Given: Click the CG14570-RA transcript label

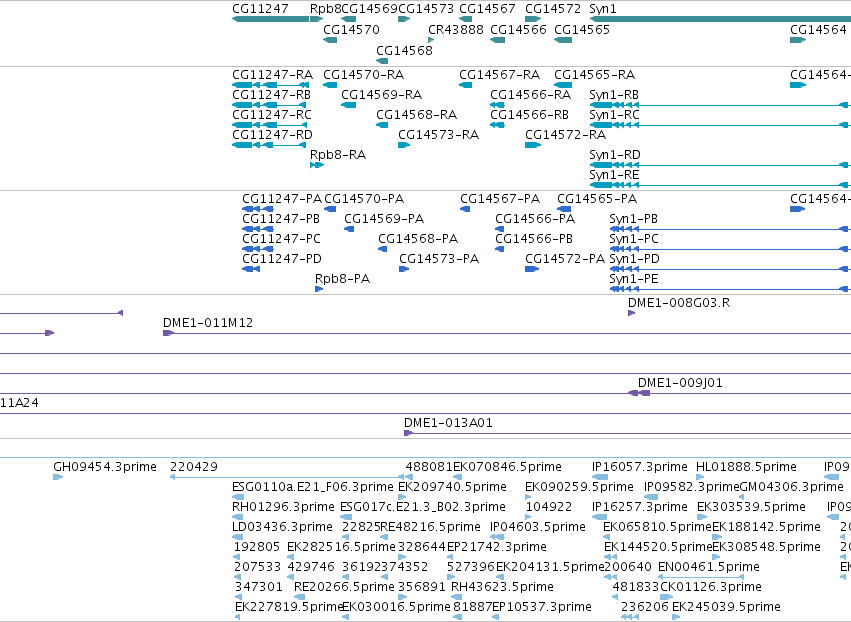Looking at the screenshot, I should pyautogui.click(x=364, y=75).
